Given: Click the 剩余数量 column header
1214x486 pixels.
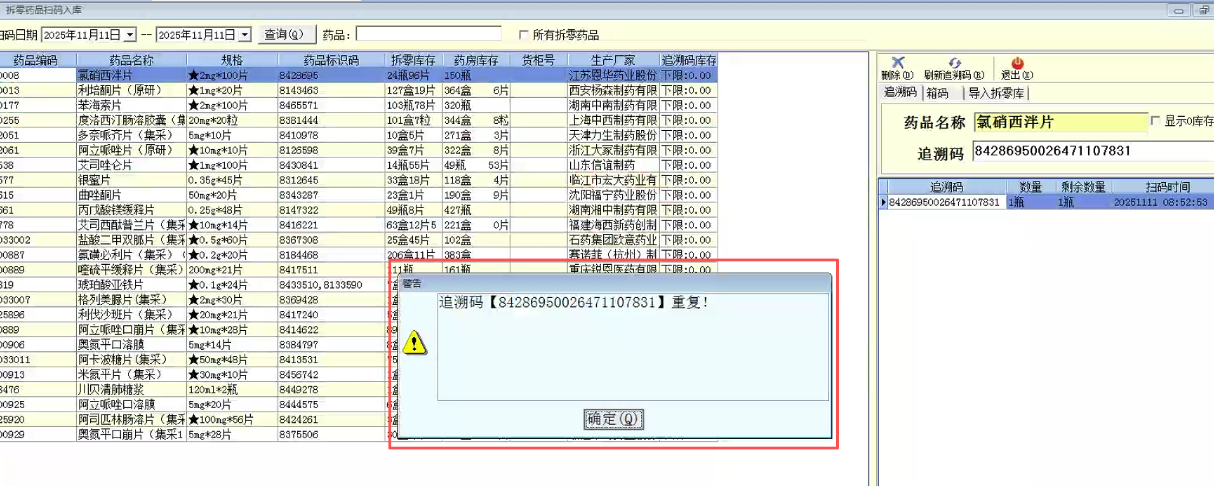Looking at the screenshot, I should click(x=1084, y=186).
